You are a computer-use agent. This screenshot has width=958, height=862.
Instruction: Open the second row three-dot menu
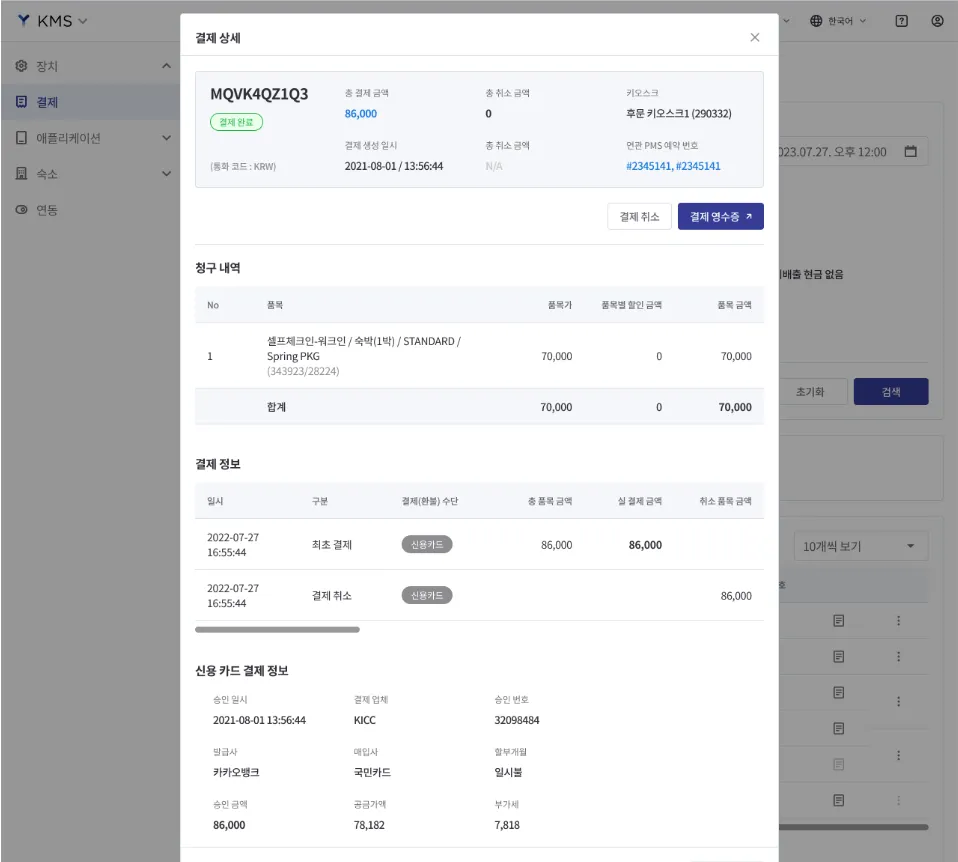point(898,657)
